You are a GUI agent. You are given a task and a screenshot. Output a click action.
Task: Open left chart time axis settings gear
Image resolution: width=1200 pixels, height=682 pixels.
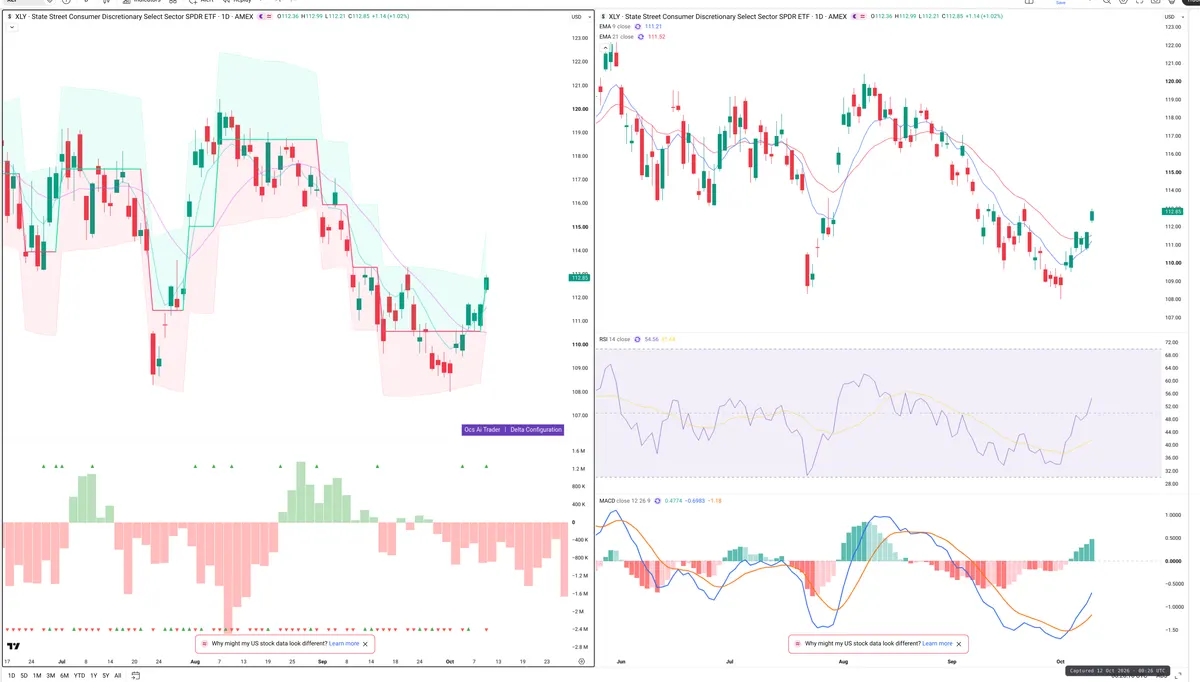point(580,663)
